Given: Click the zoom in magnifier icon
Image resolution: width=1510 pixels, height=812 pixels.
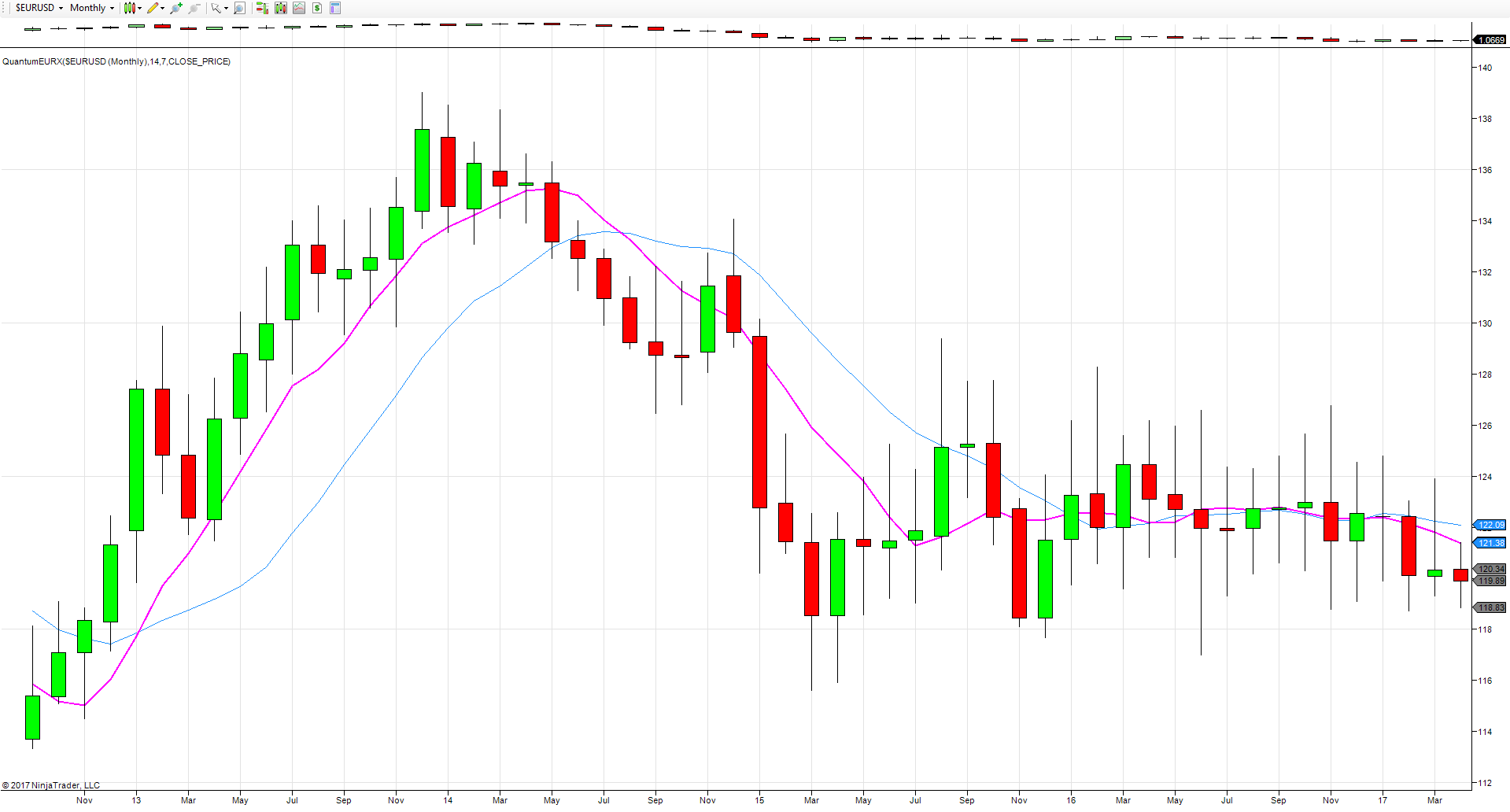Looking at the screenshot, I should 176,8.
